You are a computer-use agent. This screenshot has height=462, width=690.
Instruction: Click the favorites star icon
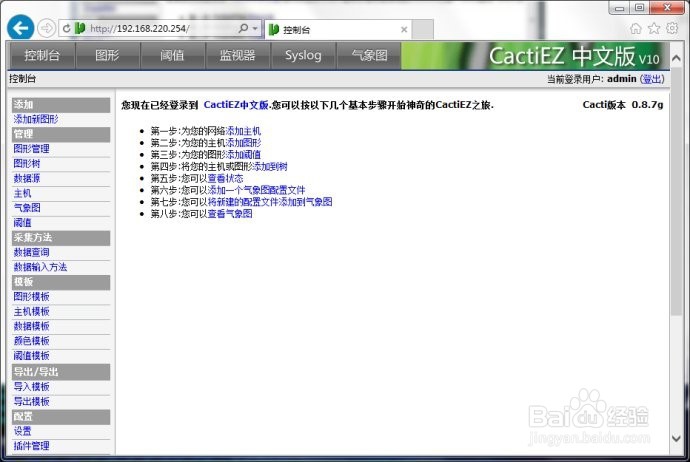click(654, 29)
